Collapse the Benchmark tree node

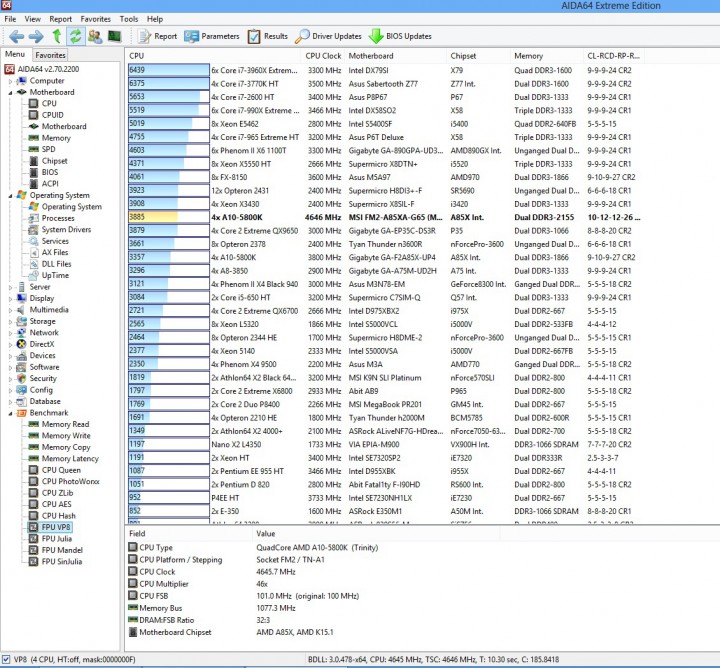coord(10,414)
